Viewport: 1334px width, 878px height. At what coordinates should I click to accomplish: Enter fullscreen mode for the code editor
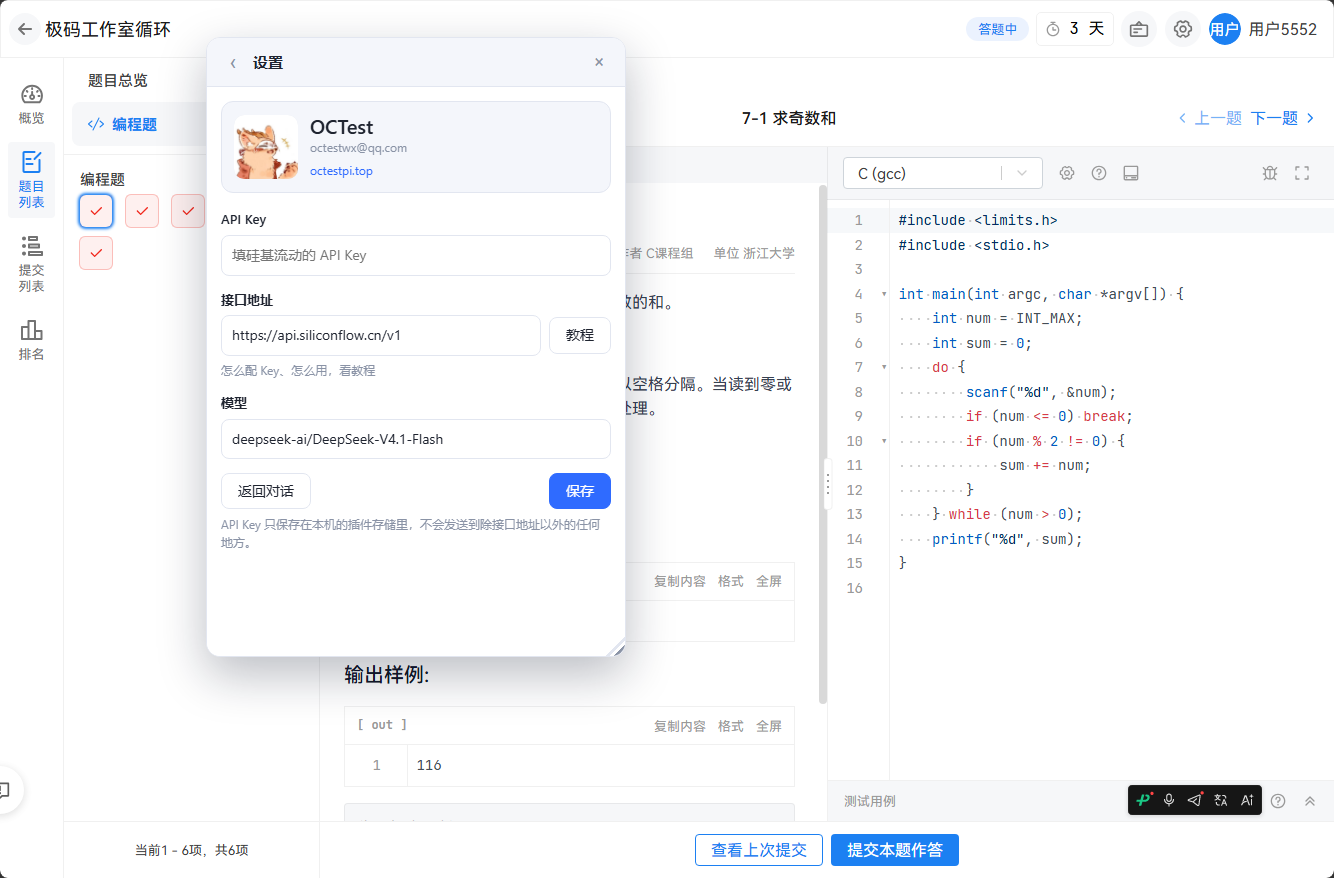pyautogui.click(x=1302, y=173)
